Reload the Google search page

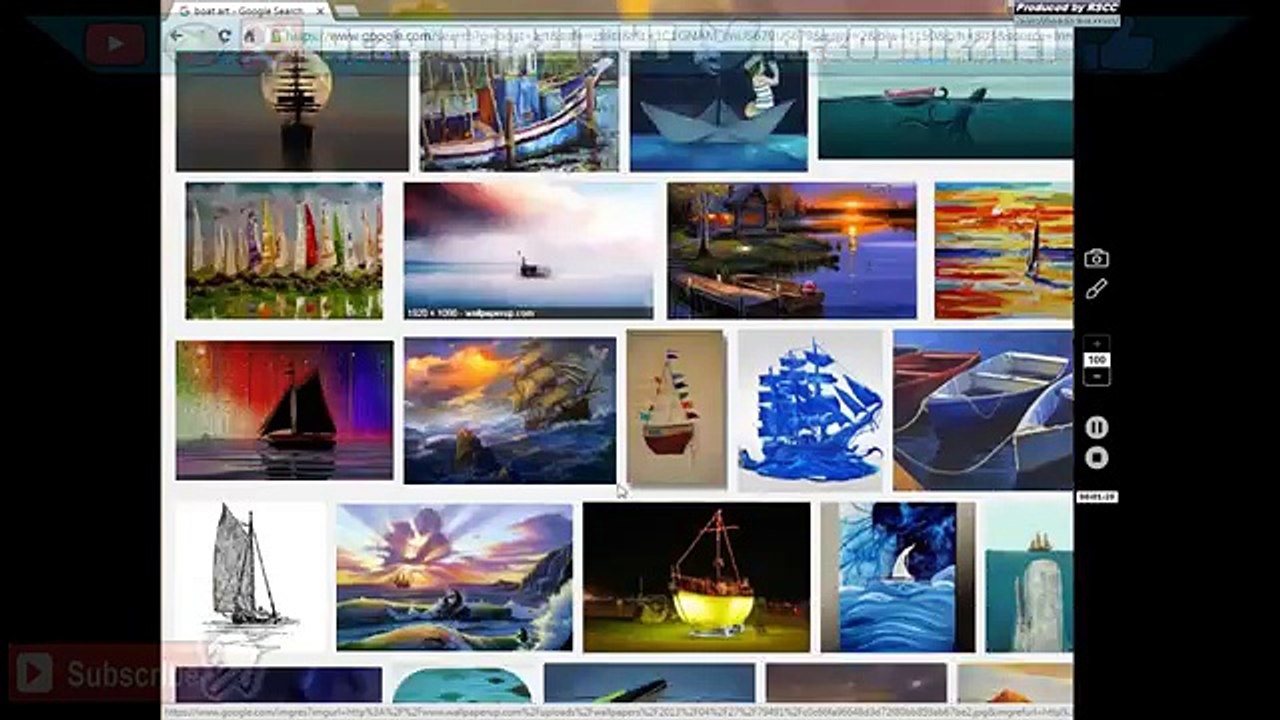coord(224,36)
